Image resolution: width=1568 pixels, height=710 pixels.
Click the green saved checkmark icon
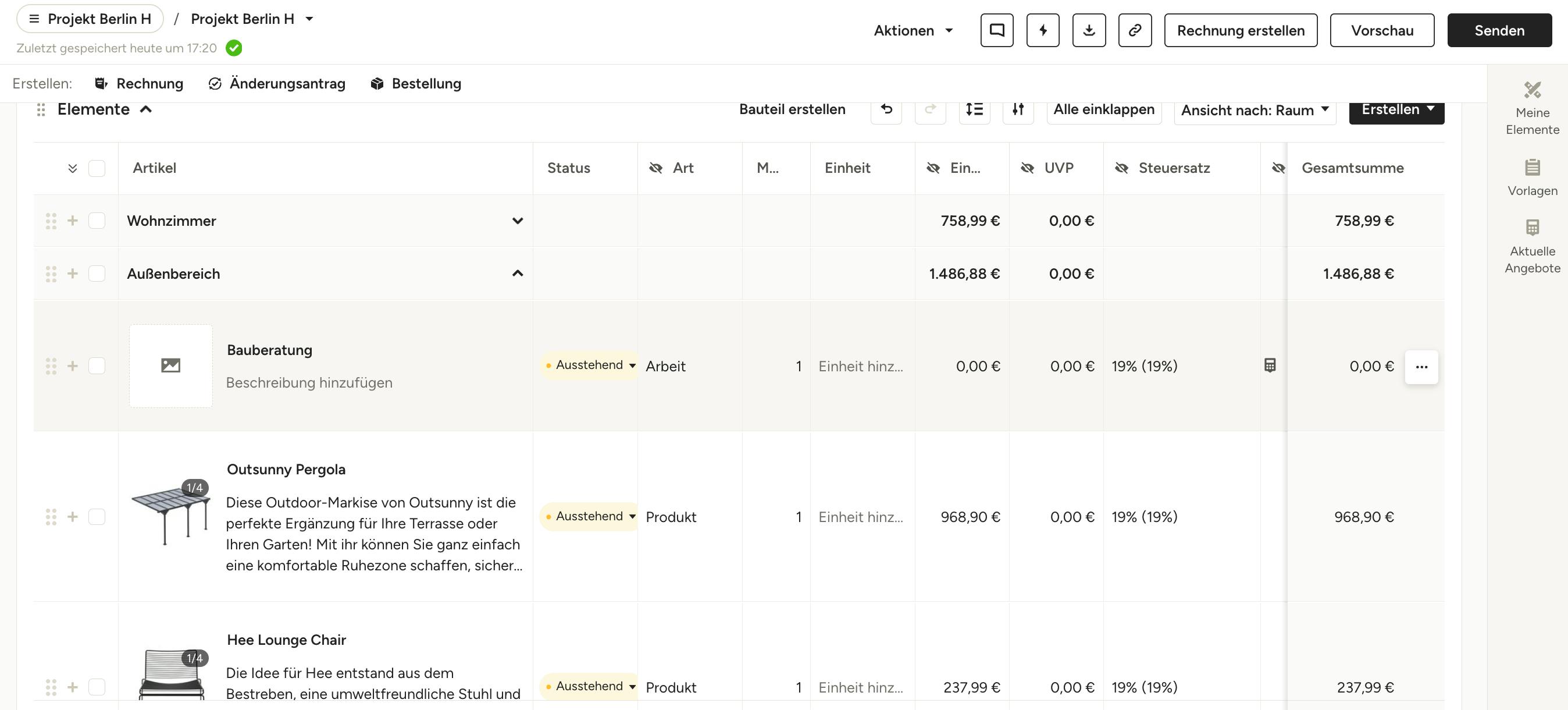coord(234,48)
